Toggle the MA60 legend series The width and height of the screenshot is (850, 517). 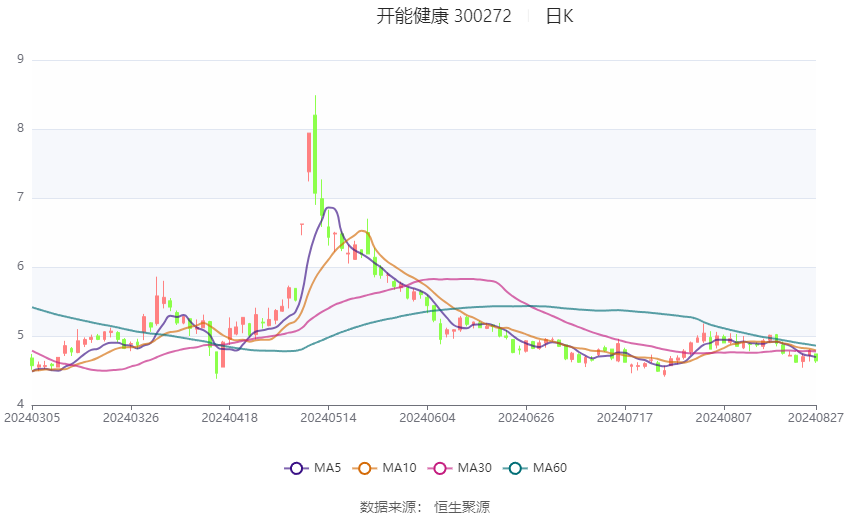click(535, 468)
